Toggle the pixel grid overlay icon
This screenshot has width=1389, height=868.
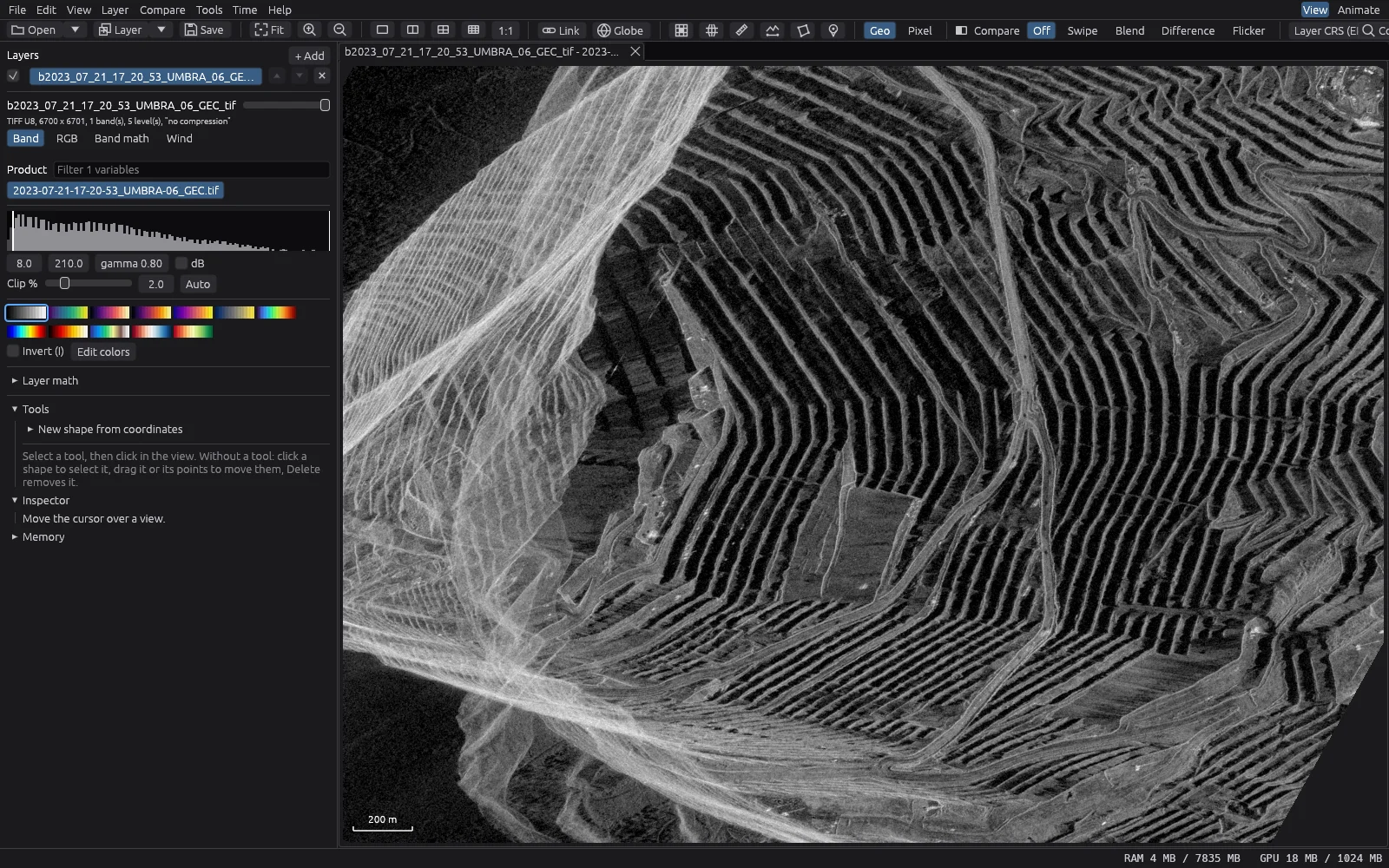[681, 30]
